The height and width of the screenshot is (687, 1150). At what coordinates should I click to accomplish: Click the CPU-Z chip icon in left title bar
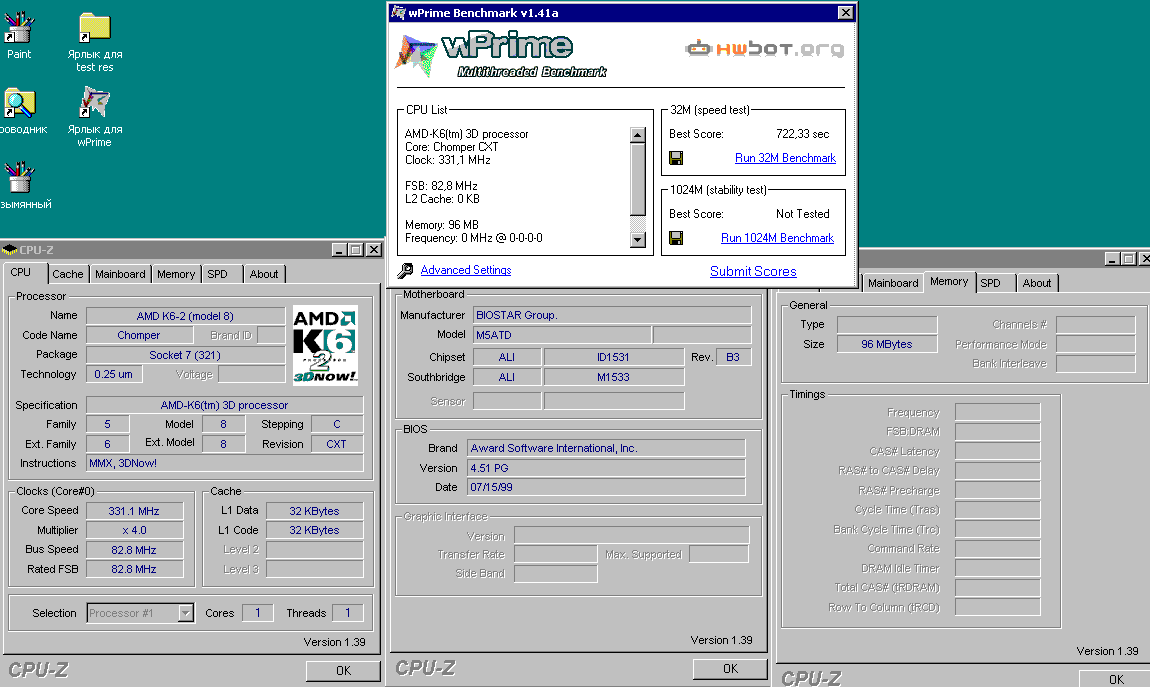point(10,250)
